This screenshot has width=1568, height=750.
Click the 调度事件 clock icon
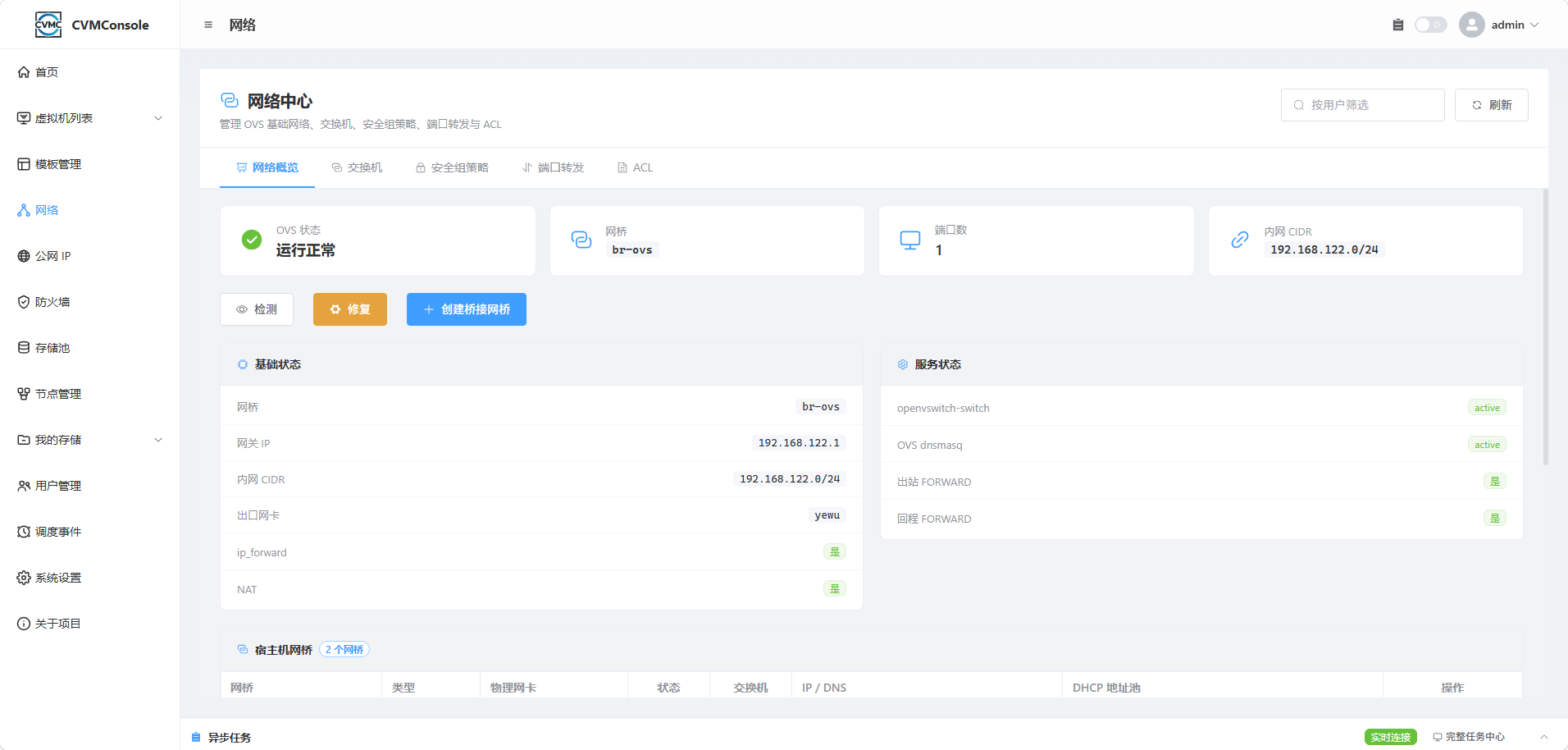pos(24,532)
